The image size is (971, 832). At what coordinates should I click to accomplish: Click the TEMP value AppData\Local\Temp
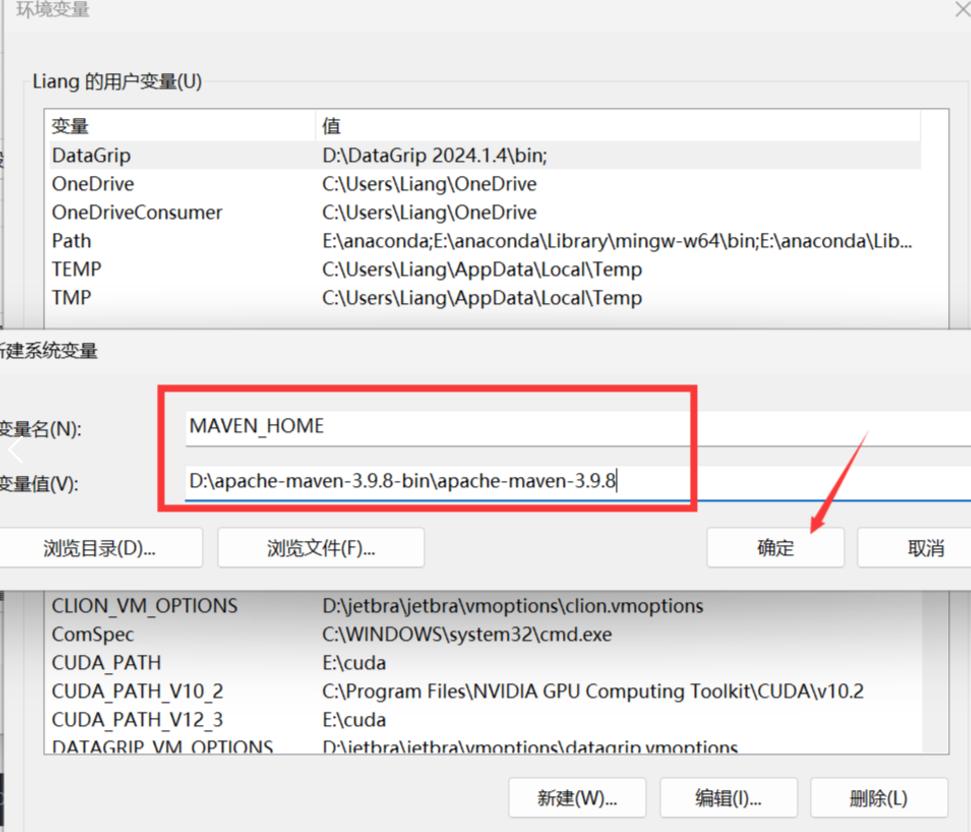pyautogui.click(x=482, y=269)
